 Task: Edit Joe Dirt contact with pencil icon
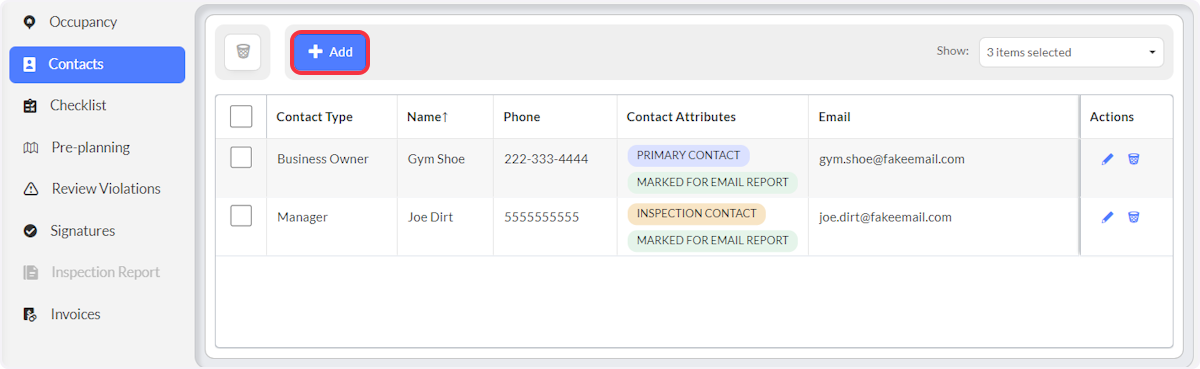tap(1107, 217)
